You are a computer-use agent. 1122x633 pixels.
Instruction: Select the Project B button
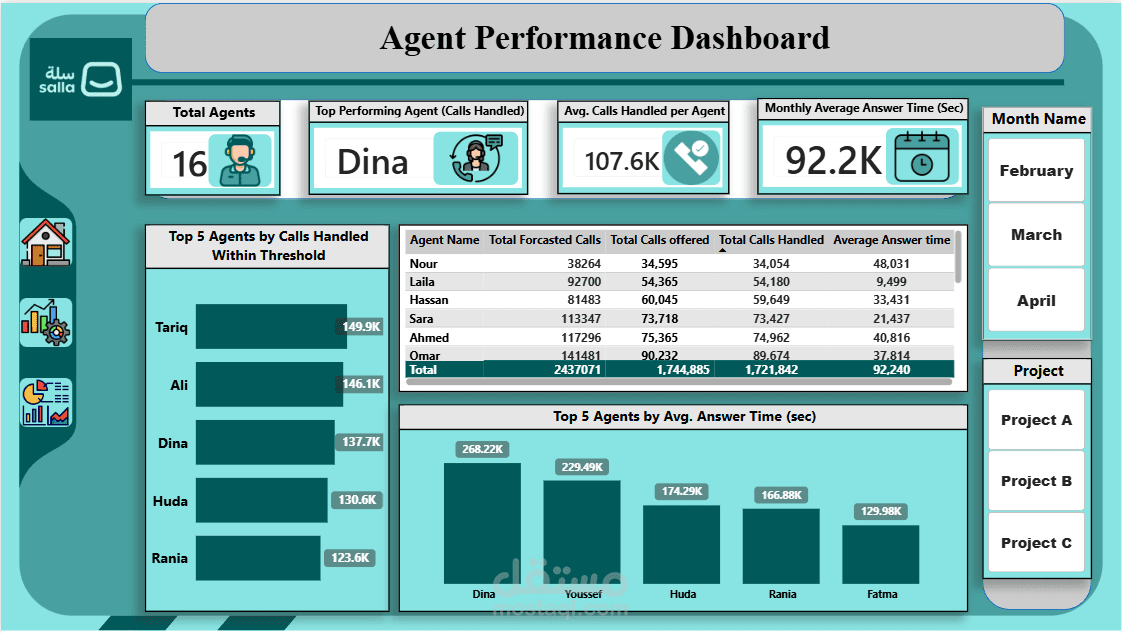coord(1035,481)
